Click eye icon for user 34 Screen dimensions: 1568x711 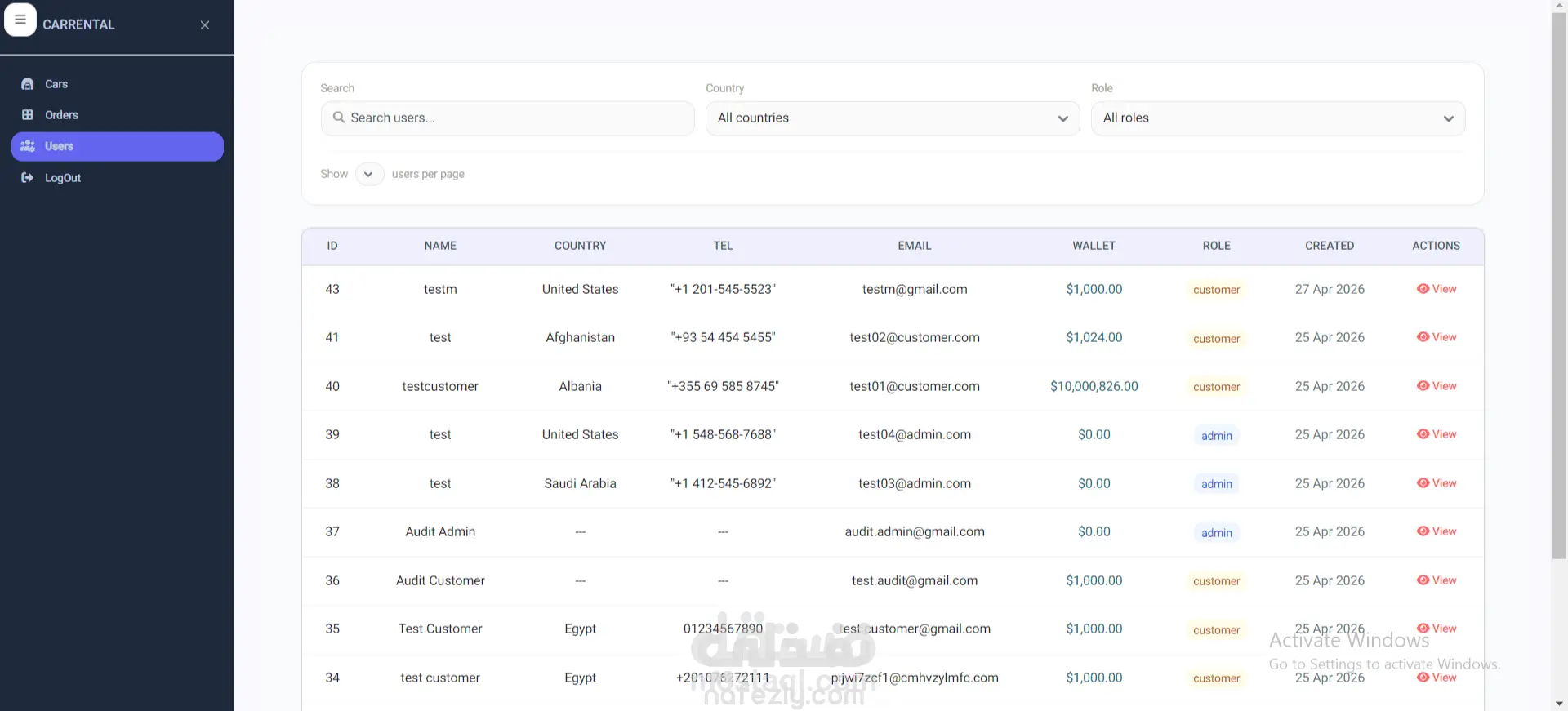pos(1423,678)
